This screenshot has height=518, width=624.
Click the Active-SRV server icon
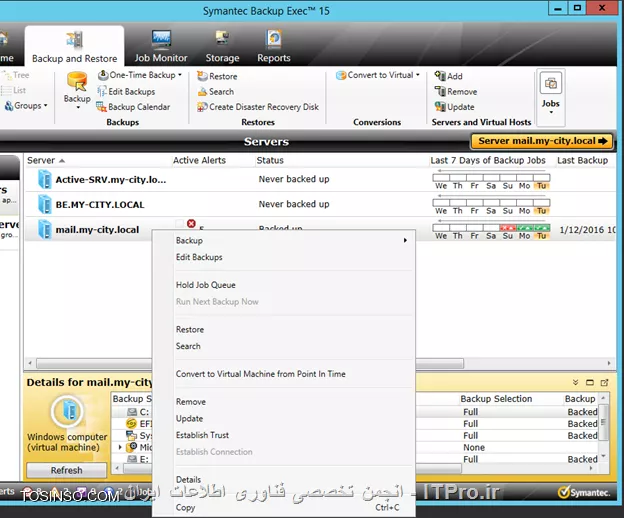tap(45, 179)
